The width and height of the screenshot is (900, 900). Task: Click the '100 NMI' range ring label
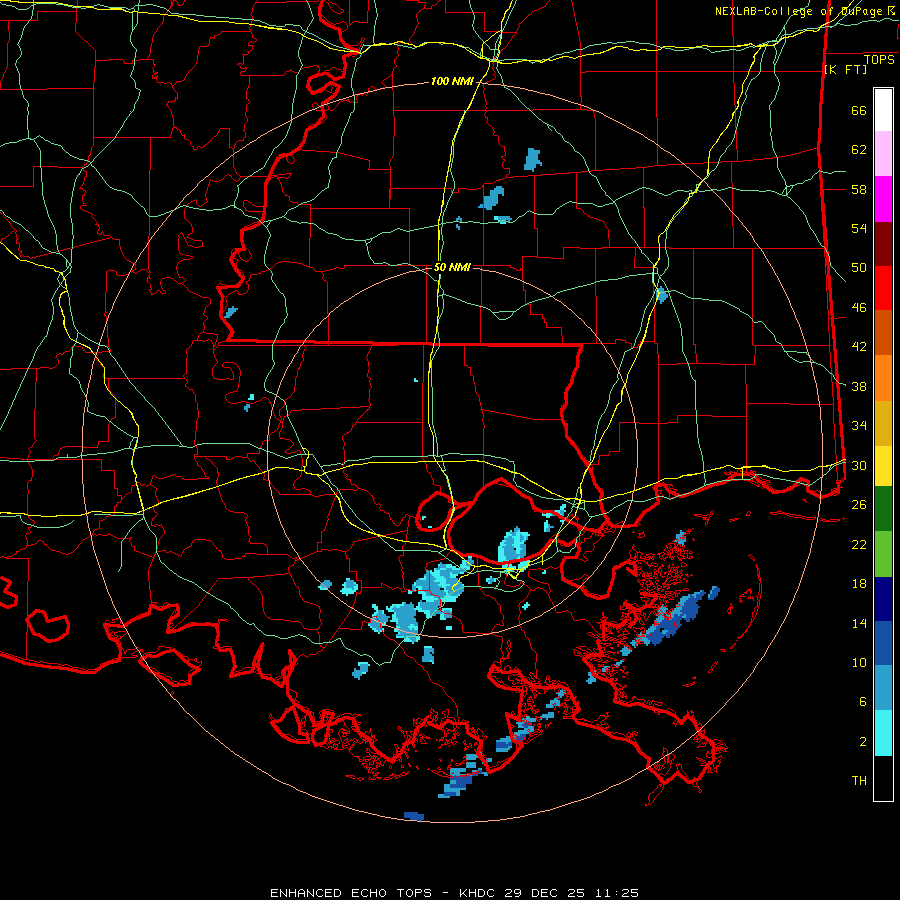(452, 82)
